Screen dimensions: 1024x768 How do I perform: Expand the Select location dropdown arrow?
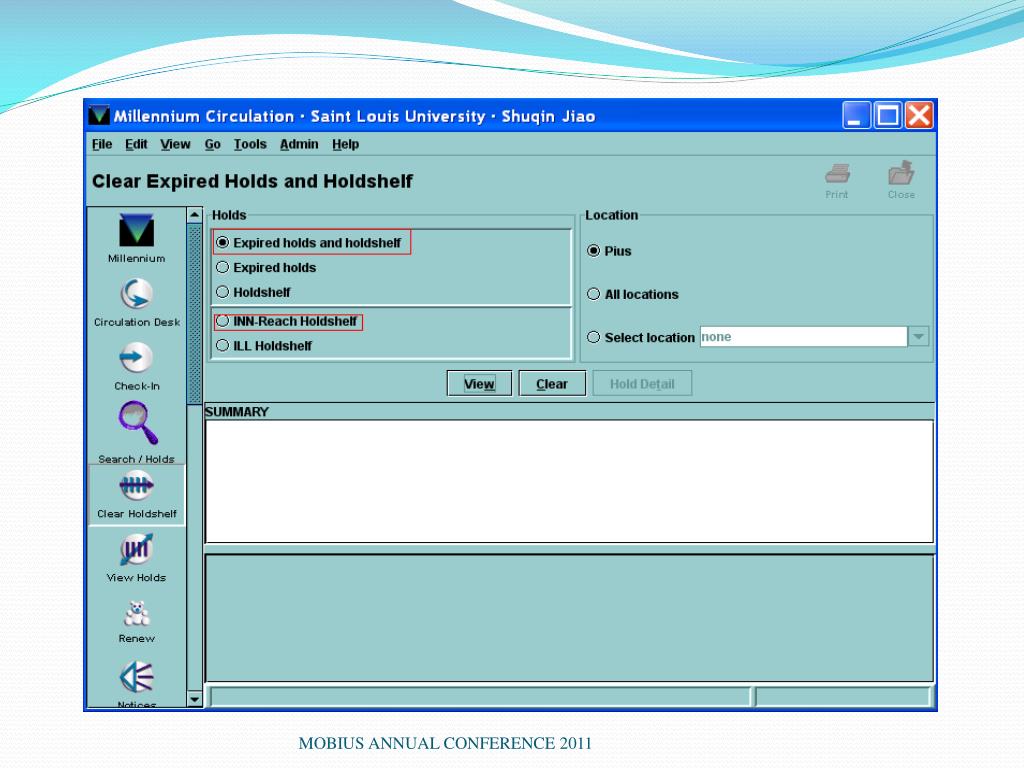coord(918,337)
